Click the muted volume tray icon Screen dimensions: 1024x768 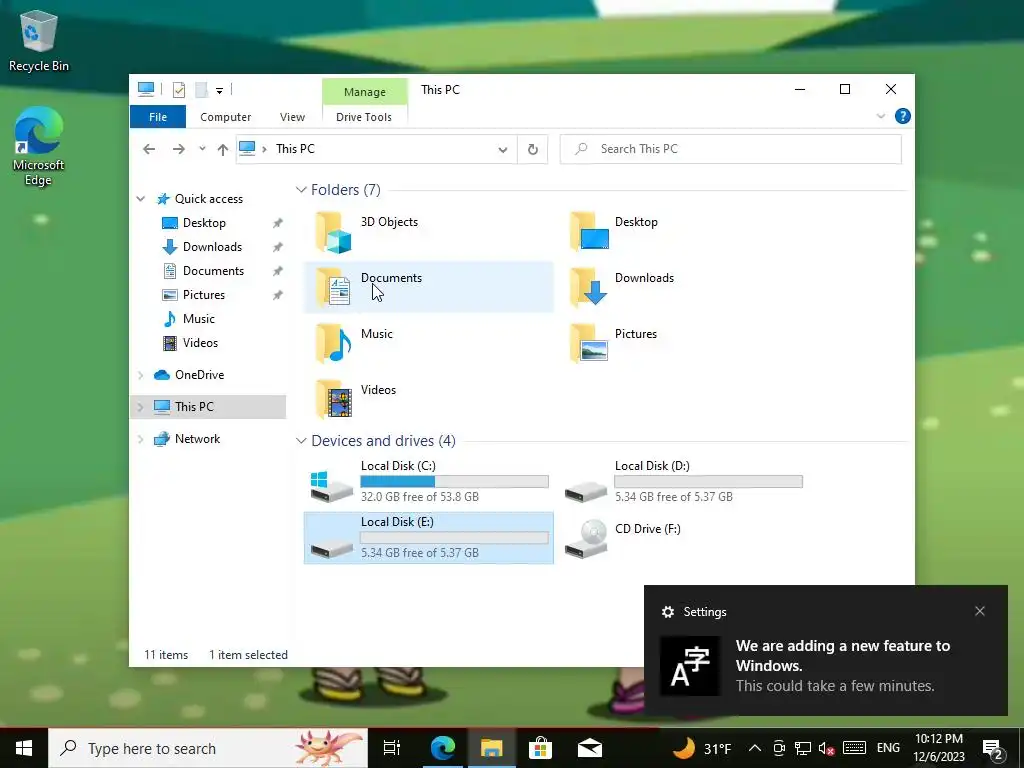tap(826, 748)
